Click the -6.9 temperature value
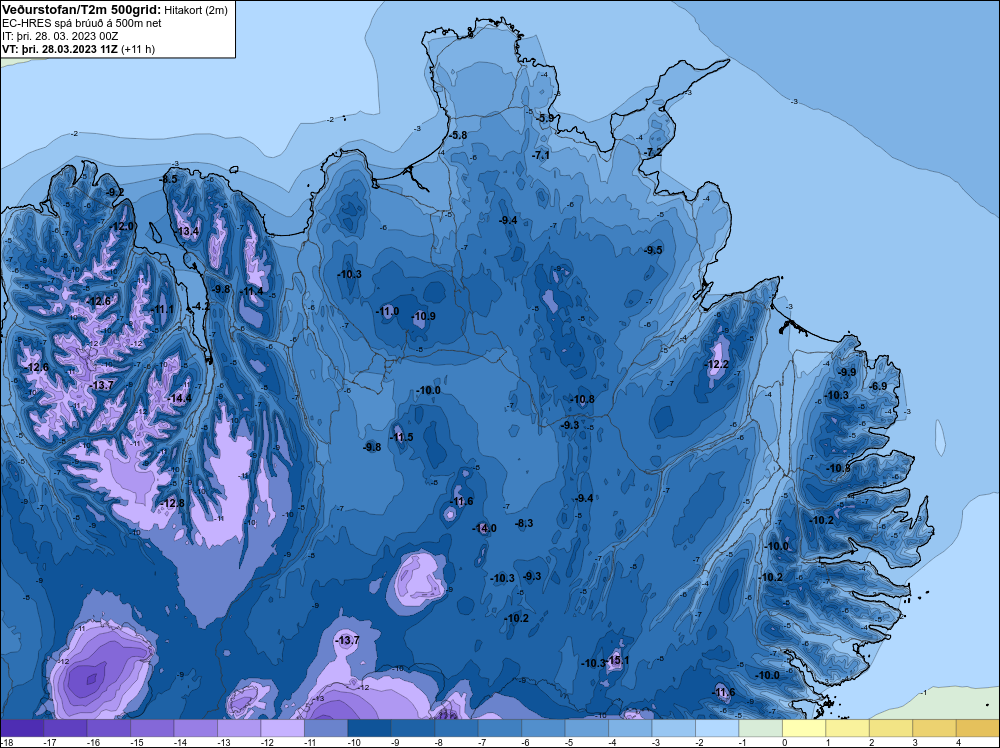 [x=878, y=386]
